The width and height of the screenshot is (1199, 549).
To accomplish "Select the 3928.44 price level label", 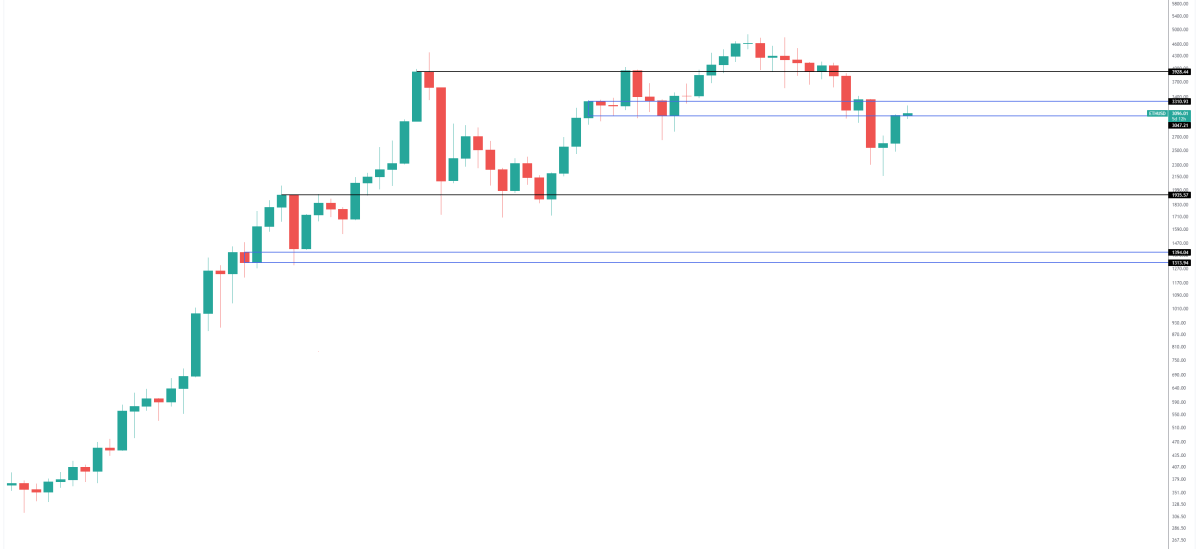I will click(x=1180, y=72).
